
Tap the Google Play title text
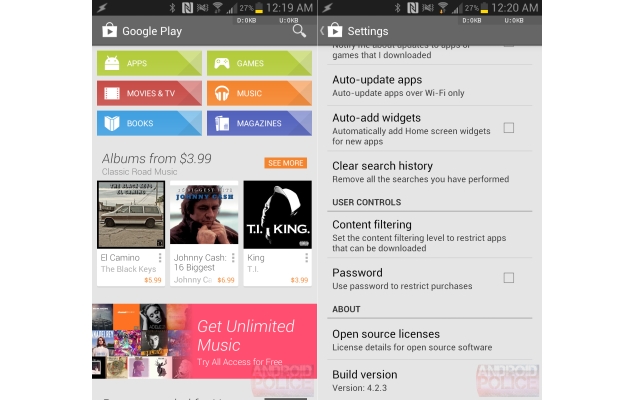(152, 31)
